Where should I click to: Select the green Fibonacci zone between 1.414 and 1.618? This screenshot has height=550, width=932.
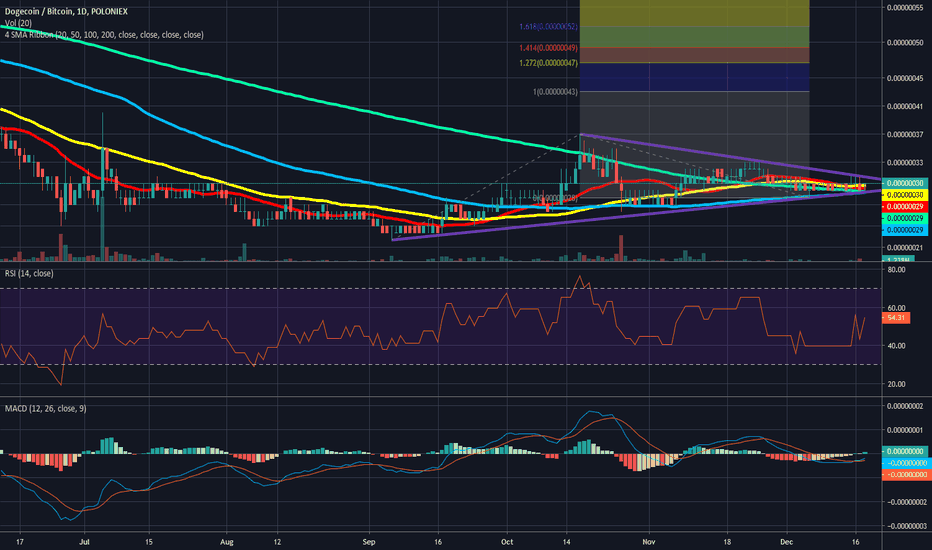tap(694, 37)
